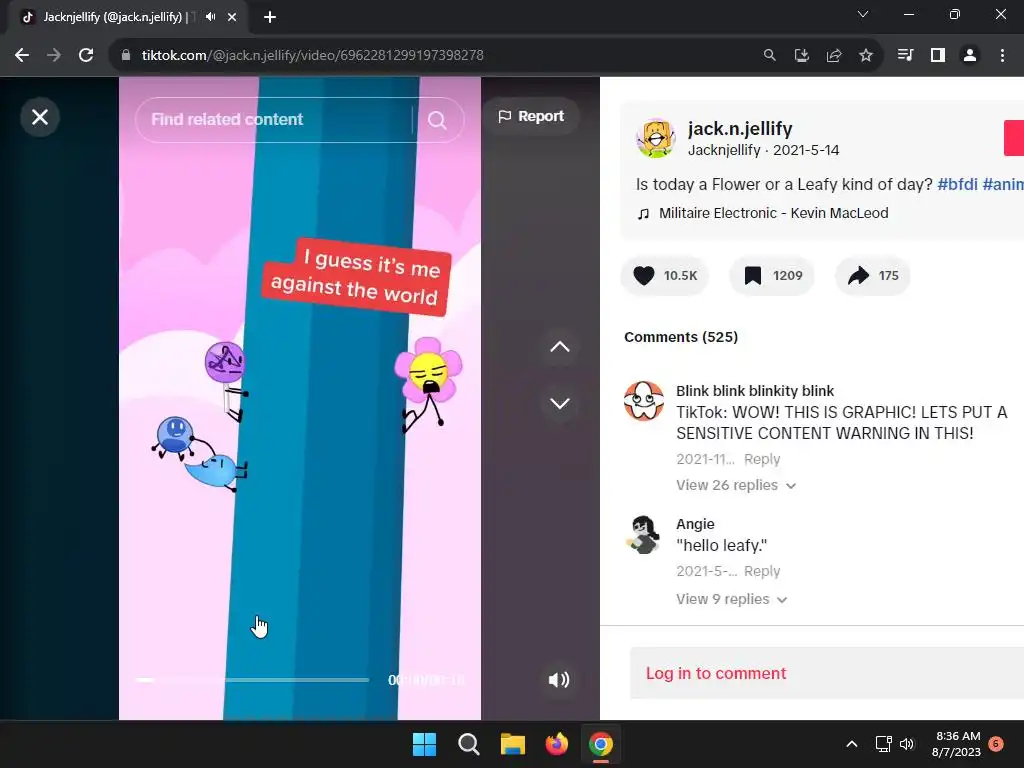Open commenter name Blink blink blinkity blink
This screenshot has width=1024, height=768.
point(755,391)
